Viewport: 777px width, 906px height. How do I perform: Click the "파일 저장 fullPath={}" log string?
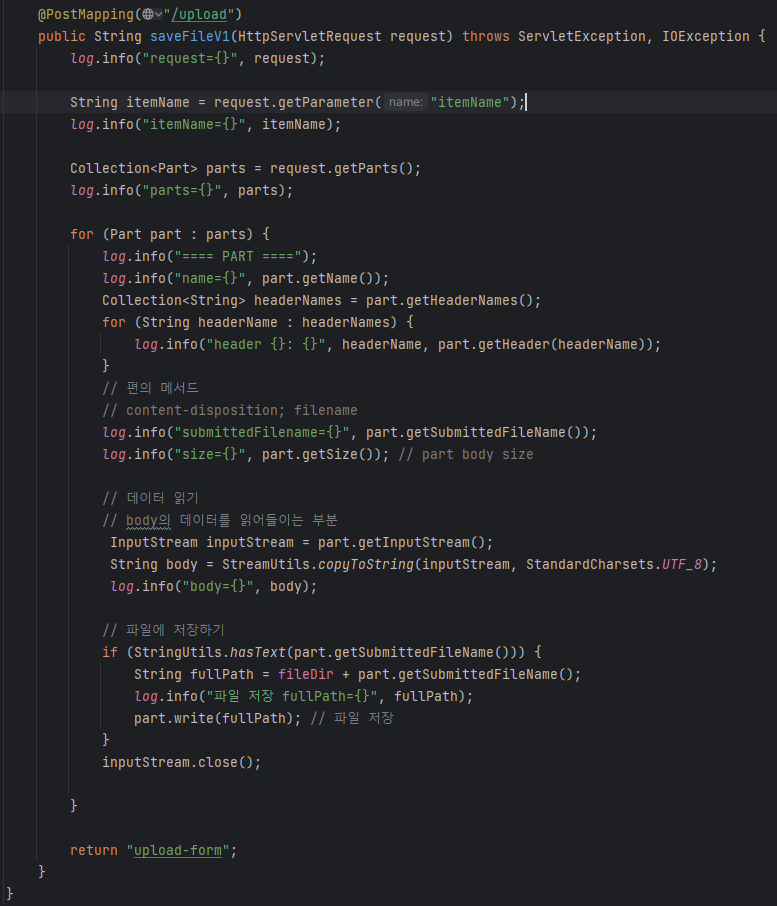(x=293, y=696)
